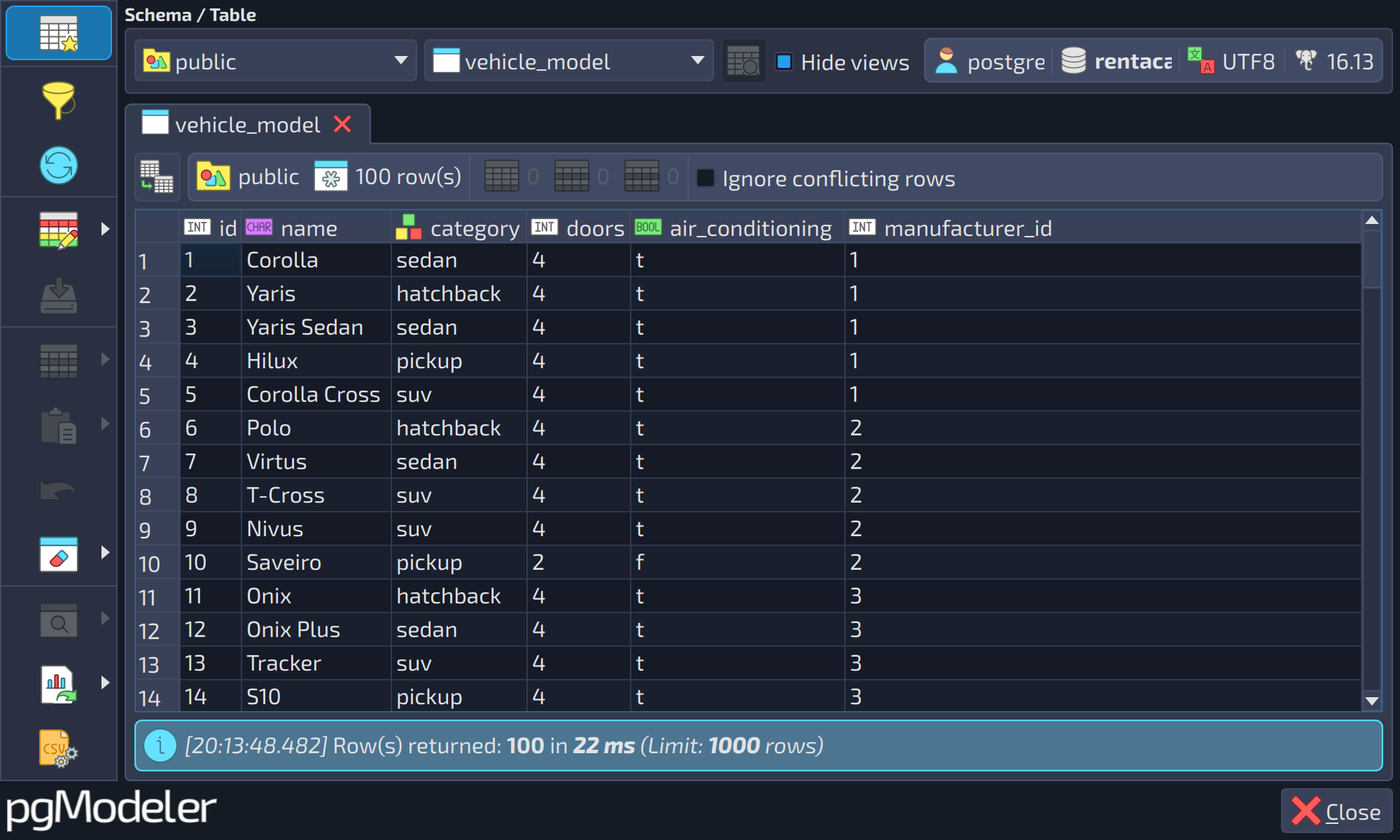Screen dimensions: 1400x840
Task: Click the vertical scrollbar thumb
Action: pos(1372,259)
